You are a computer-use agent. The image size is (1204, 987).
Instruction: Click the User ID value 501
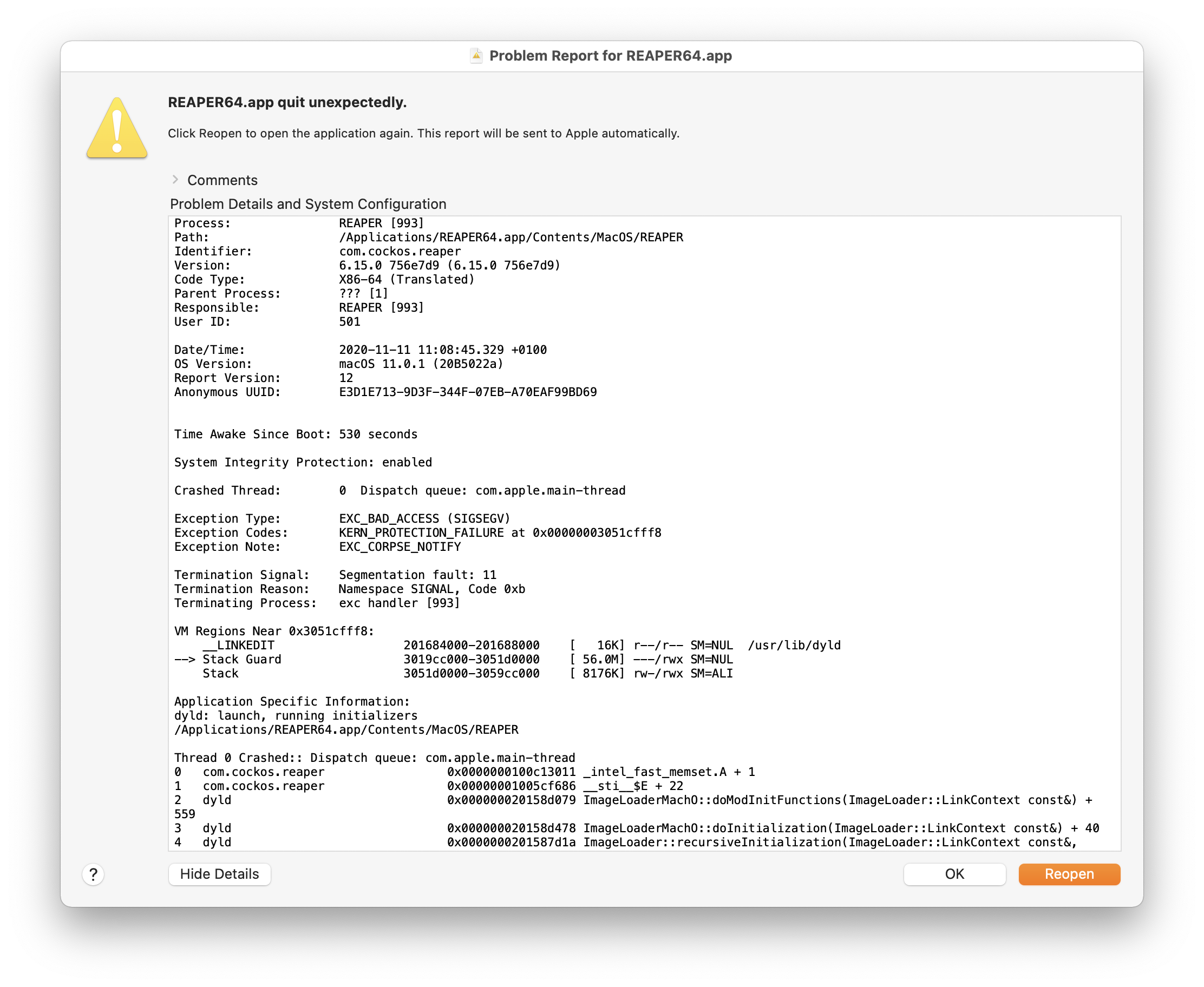tap(350, 322)
